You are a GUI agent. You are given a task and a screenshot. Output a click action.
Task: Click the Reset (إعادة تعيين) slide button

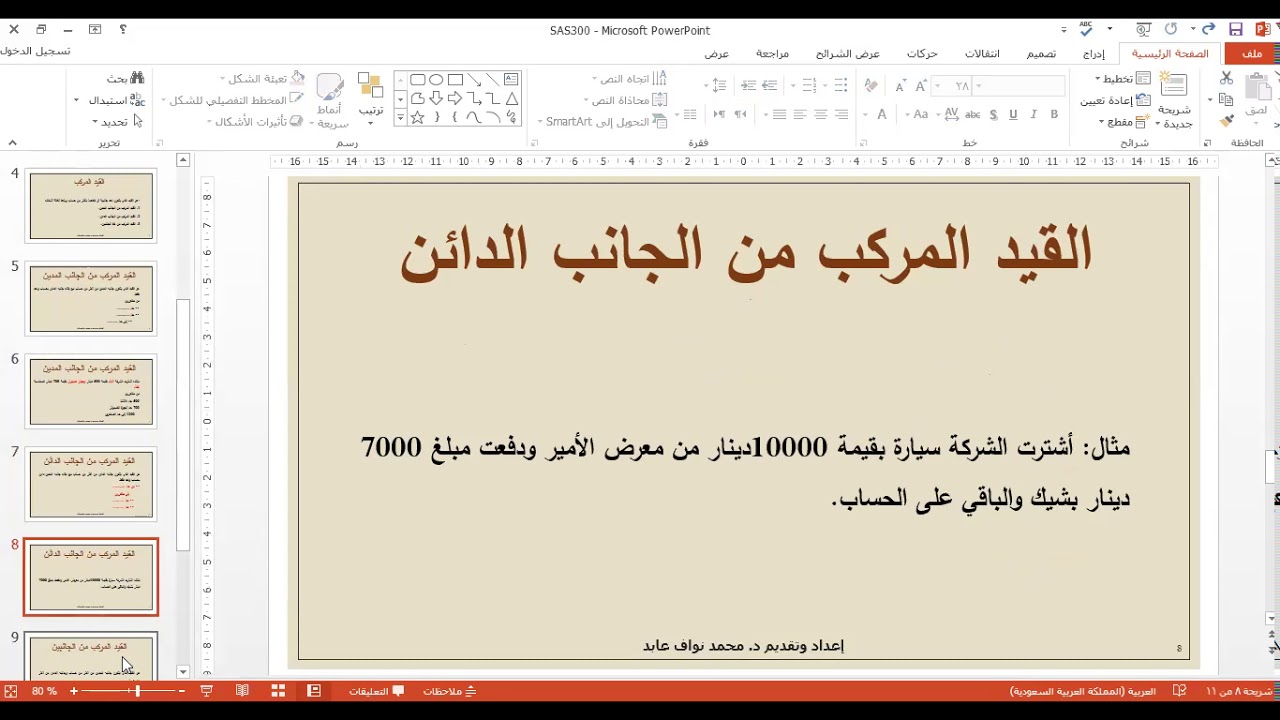[1113, 100]
